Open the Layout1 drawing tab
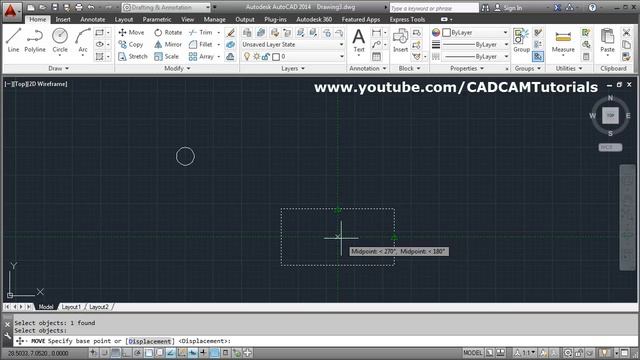 tap(71, 307)
